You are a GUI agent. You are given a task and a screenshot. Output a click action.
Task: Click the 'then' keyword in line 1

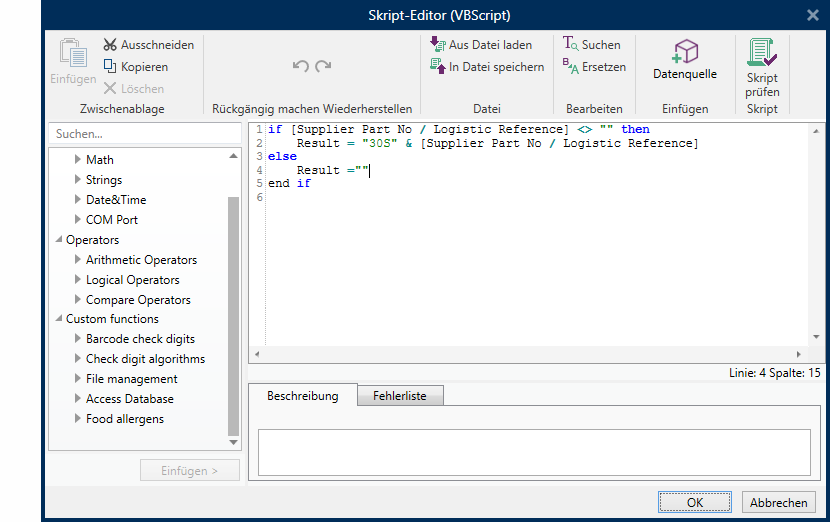point(635,129)
